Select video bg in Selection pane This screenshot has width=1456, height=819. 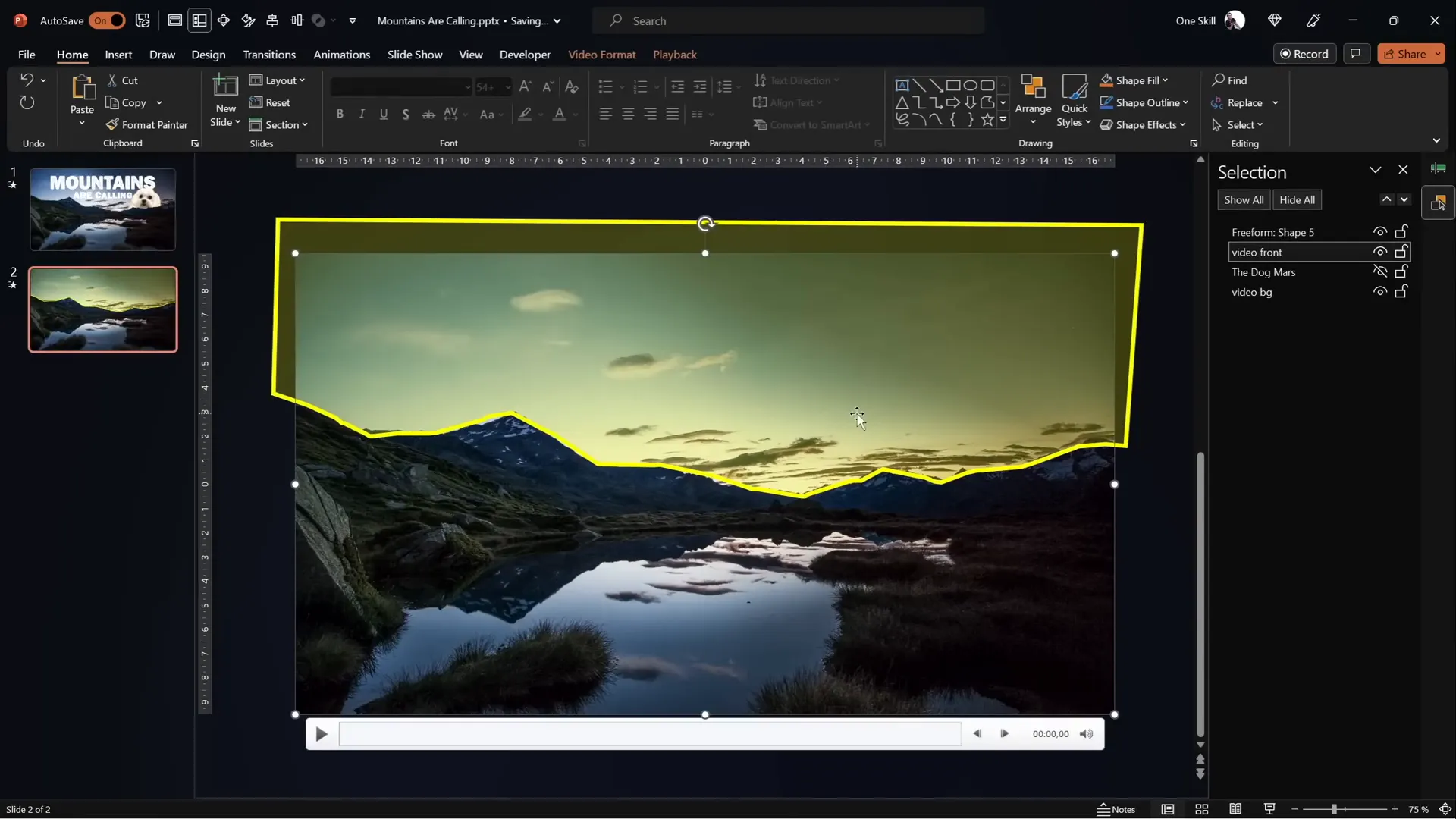pyautogui.click(x=1252, y=292)
